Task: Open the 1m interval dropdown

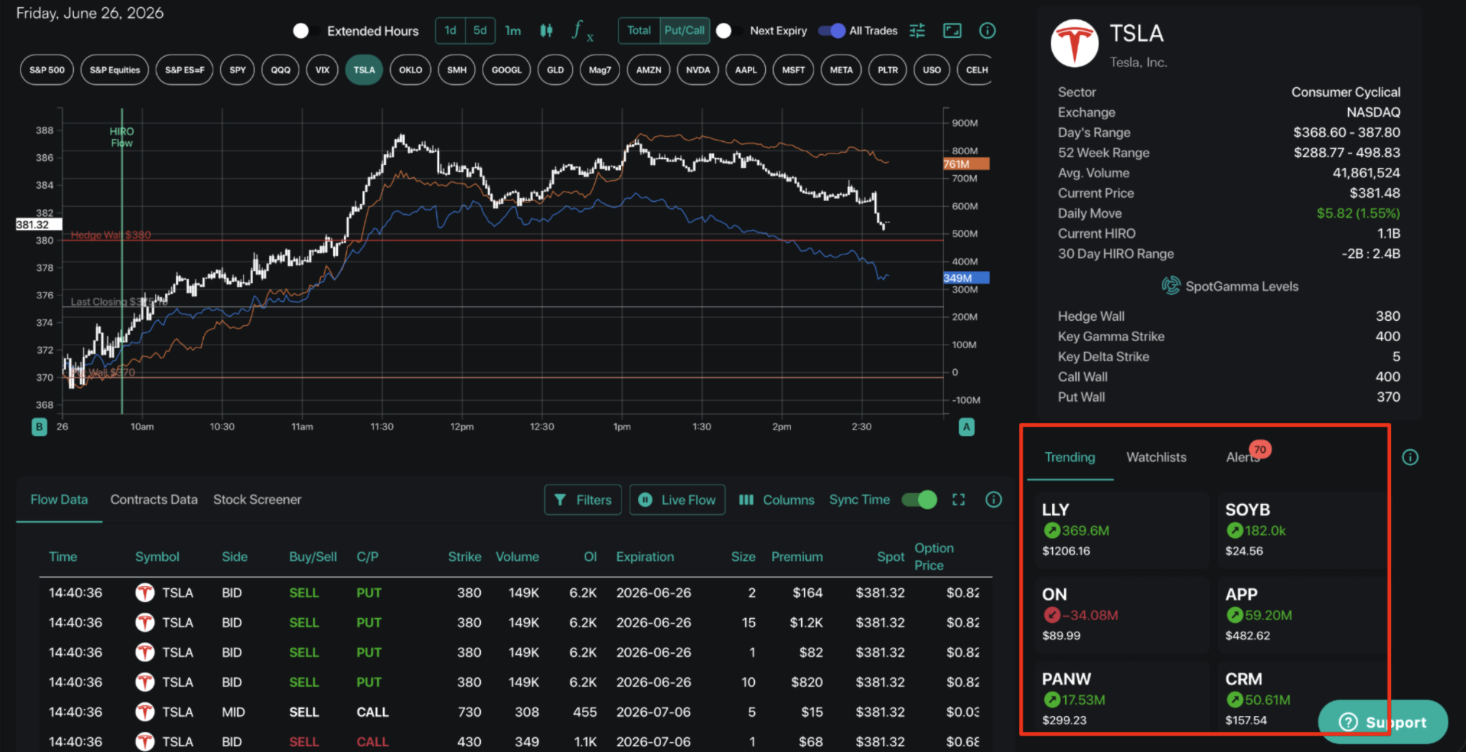Action: pyautogui.click(x=513, y=31)
